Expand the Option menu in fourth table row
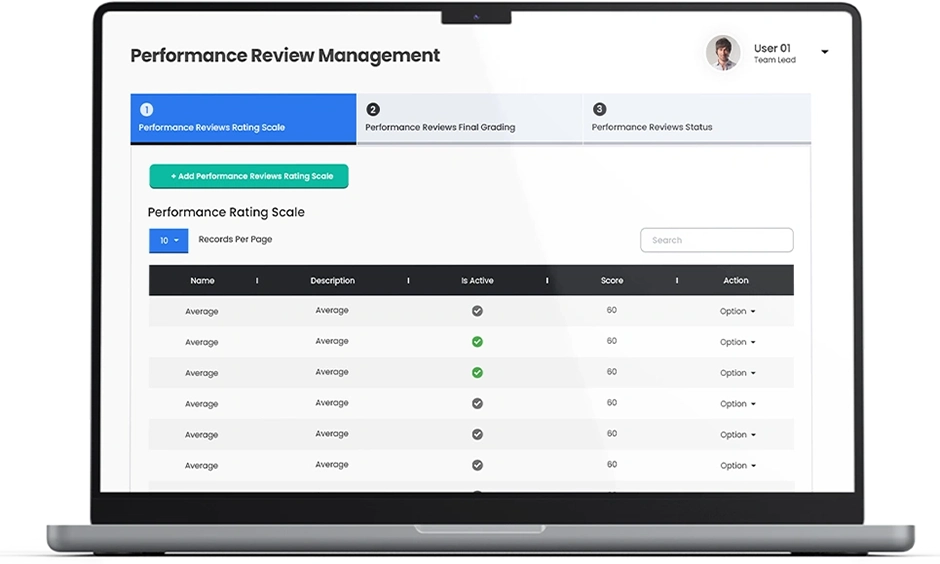This screenshot has height=564, width=940. pos(737,404)
